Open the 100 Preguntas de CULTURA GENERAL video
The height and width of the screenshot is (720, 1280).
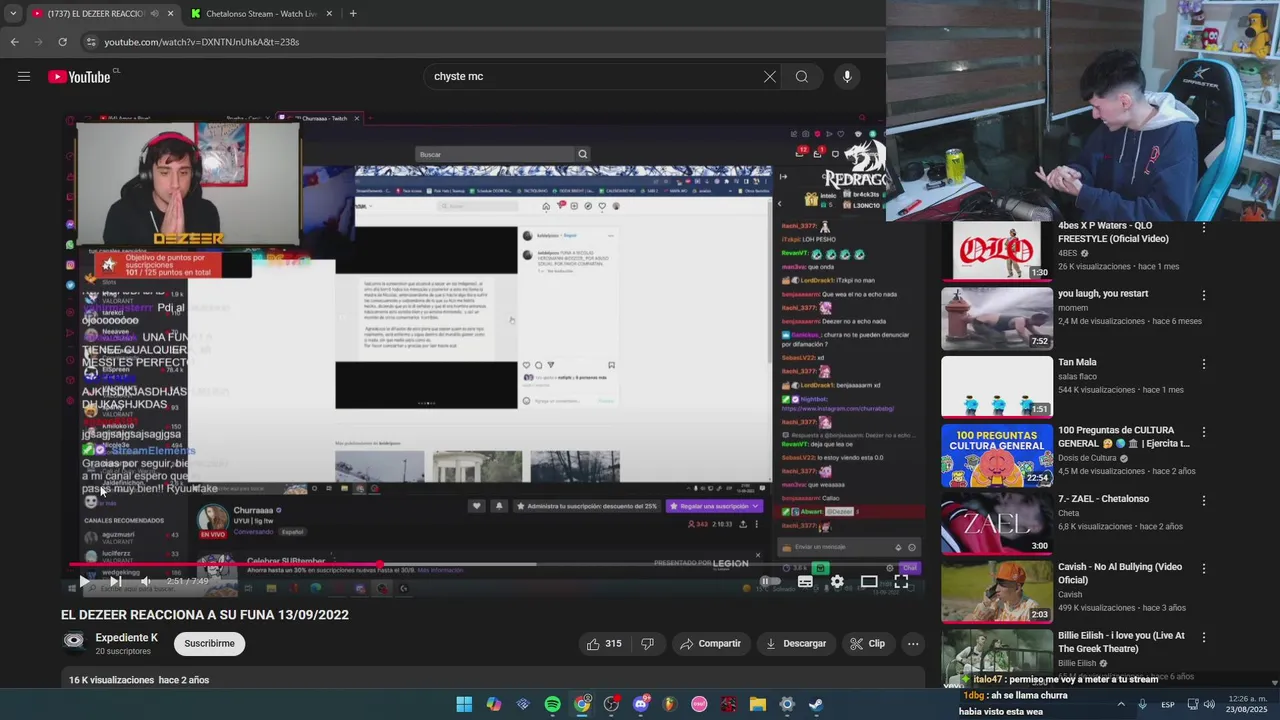click(997, 455)
